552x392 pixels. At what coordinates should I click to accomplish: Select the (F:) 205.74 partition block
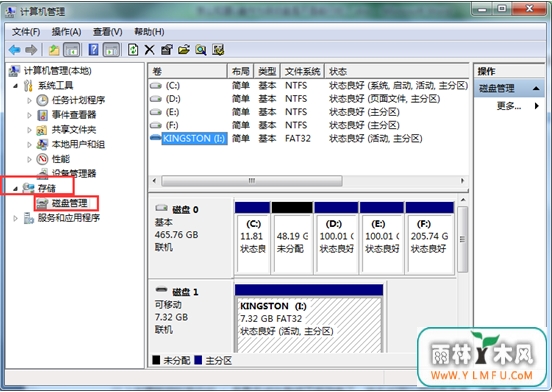(430, 238)
